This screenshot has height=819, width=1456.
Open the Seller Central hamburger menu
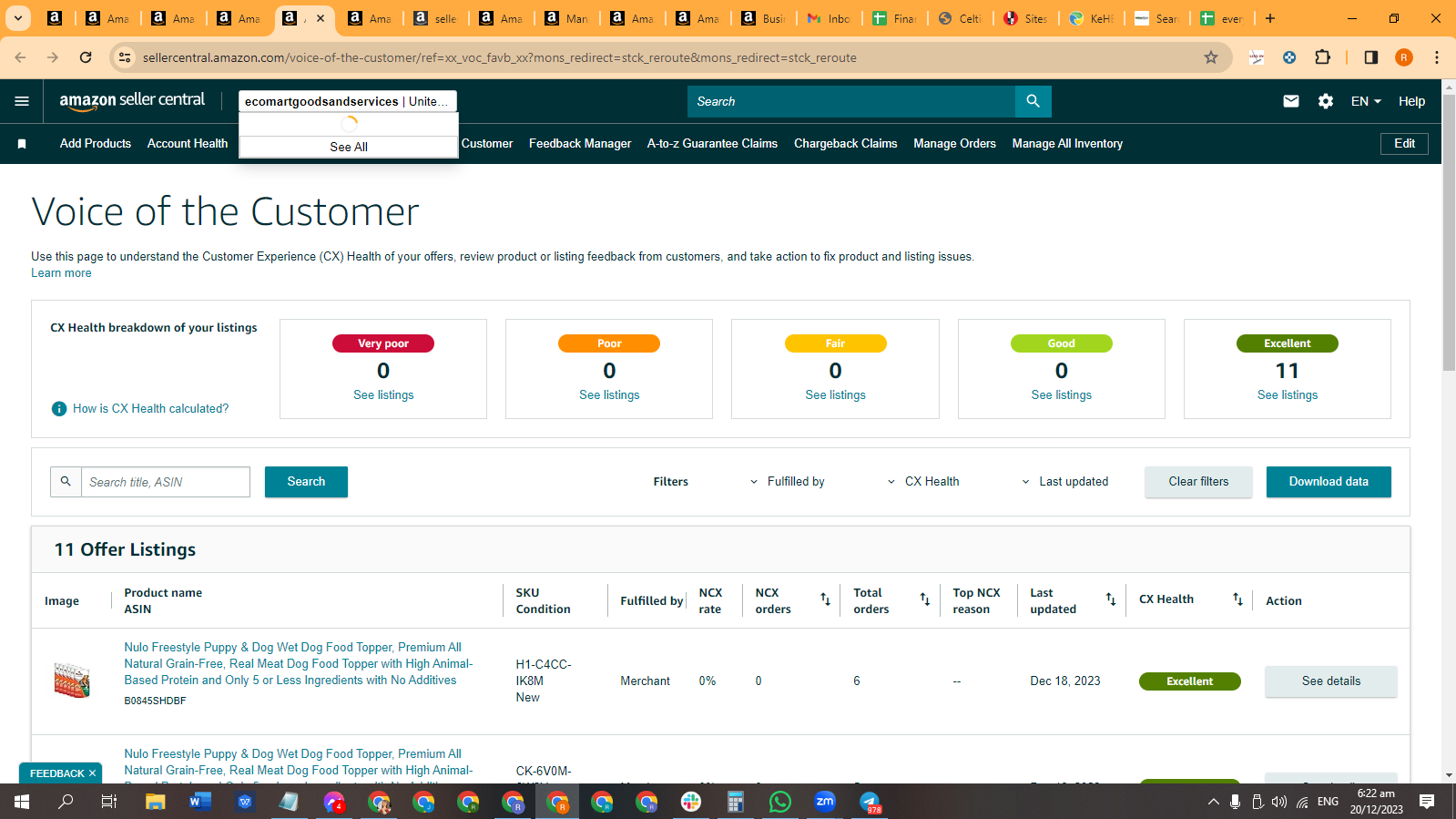[x=22, y=101]
